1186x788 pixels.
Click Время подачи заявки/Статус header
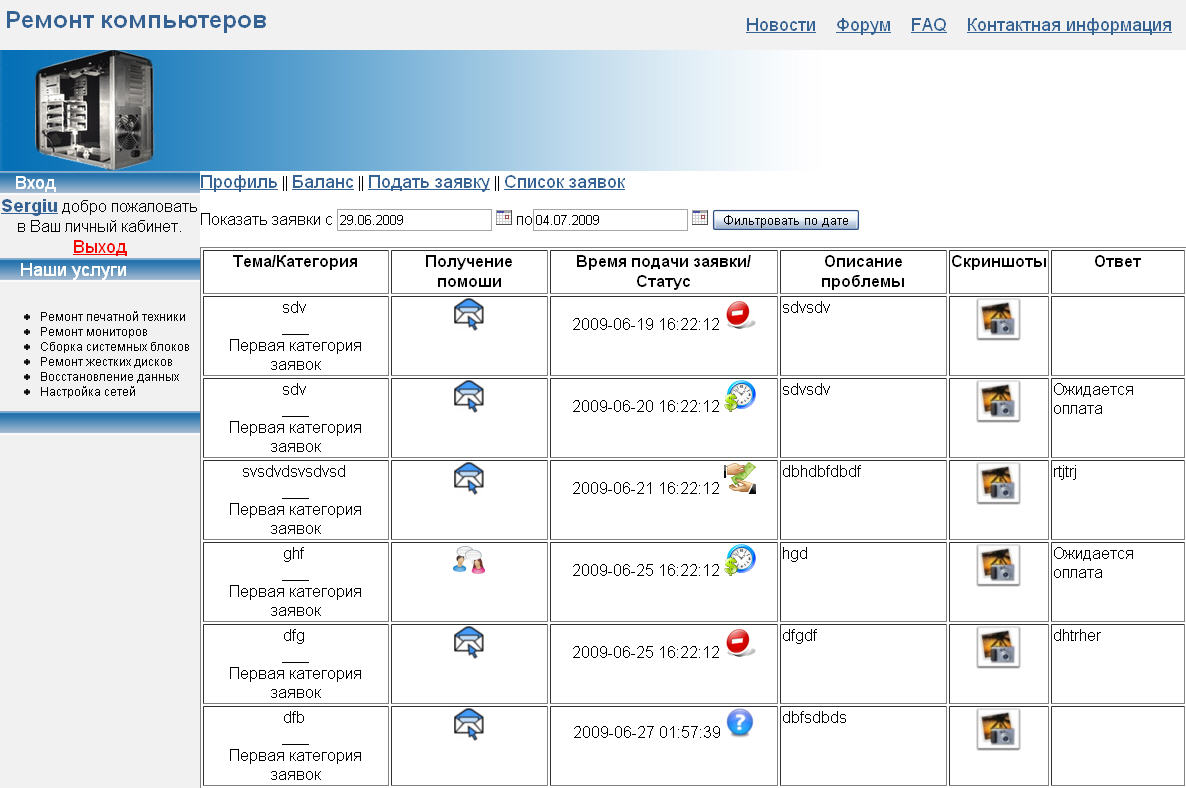pyautogui.click(x=663, y=271)
